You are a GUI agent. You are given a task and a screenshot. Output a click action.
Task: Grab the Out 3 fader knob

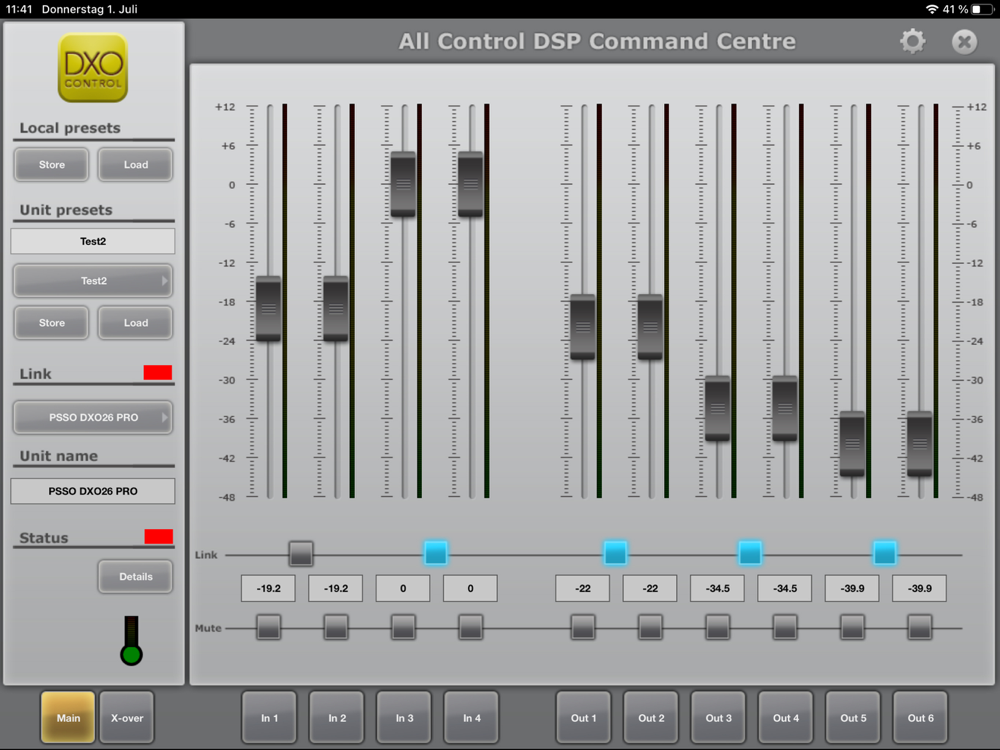(717, 409)
